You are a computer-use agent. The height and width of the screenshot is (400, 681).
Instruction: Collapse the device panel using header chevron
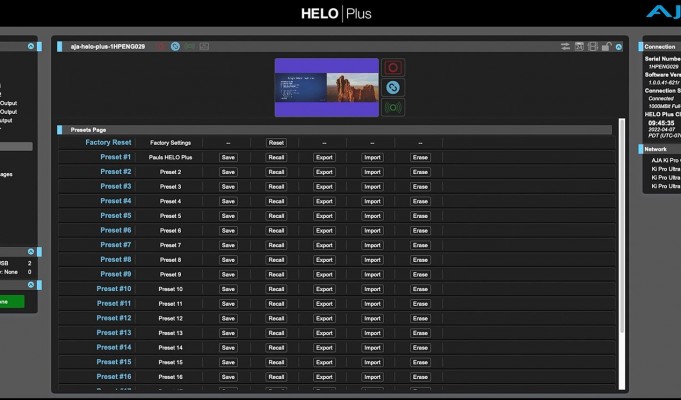point(618,47)
